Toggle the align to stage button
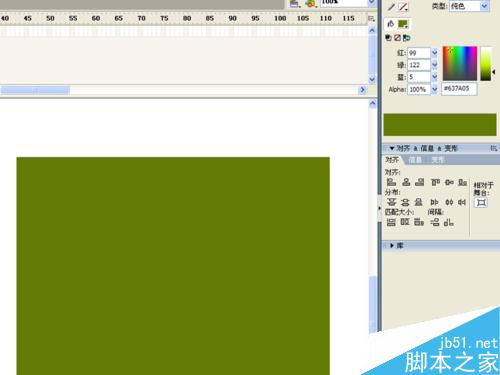The width and height of the screenshot is (500, 375). coord(481,202)
